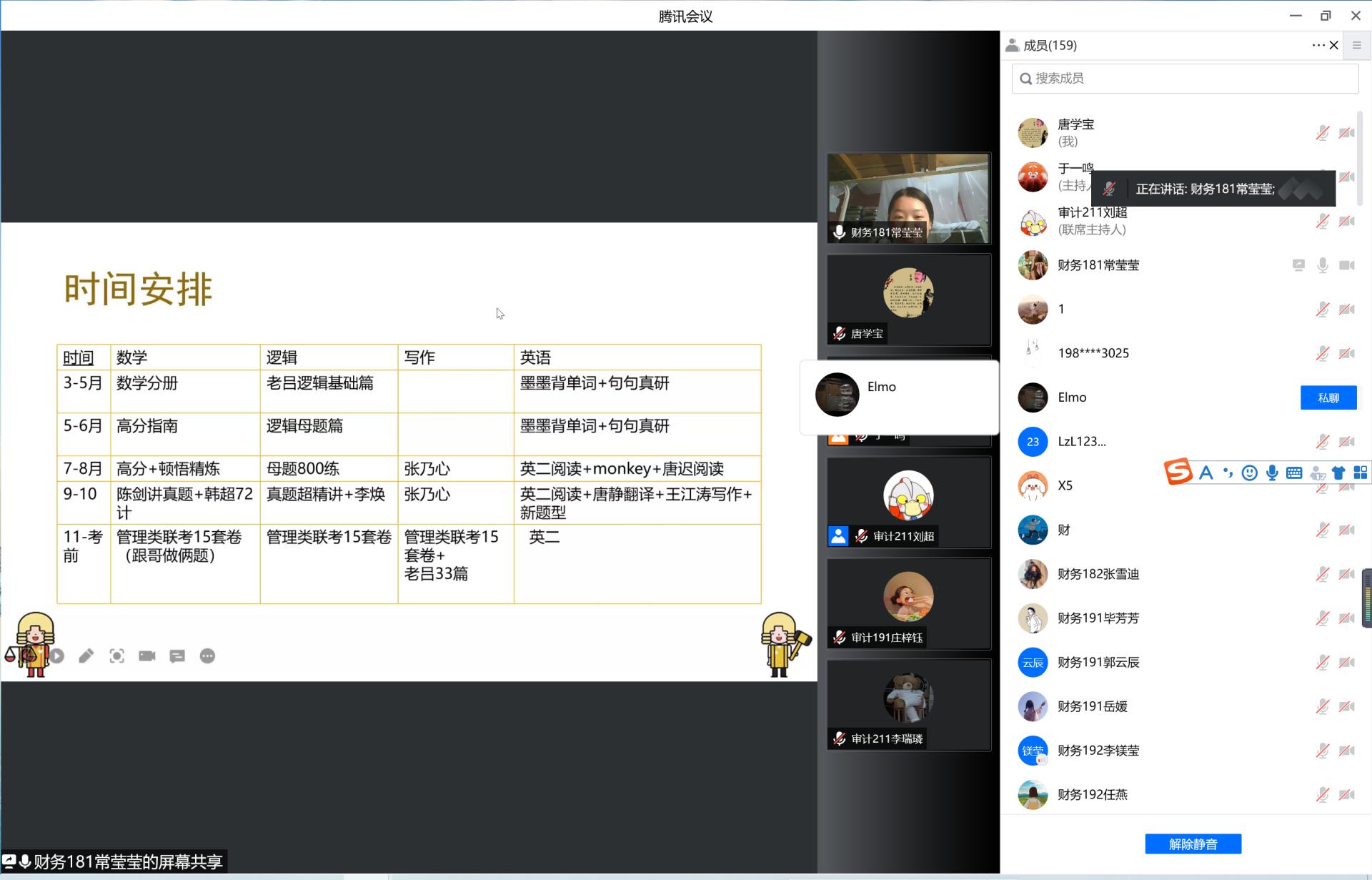Image resolution: width=1372 pixels, height=880 pixels.
Task: Click the members person icon beside 成员(159)
Action: 1012,45
